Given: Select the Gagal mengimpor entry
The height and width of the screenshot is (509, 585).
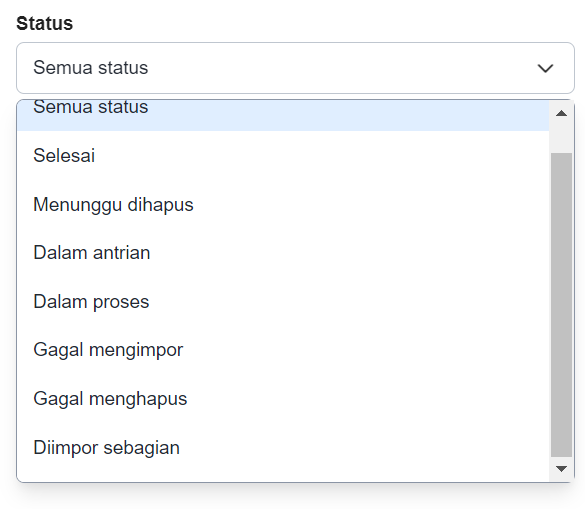Looking at the screenshot, I should click(283, 350).
